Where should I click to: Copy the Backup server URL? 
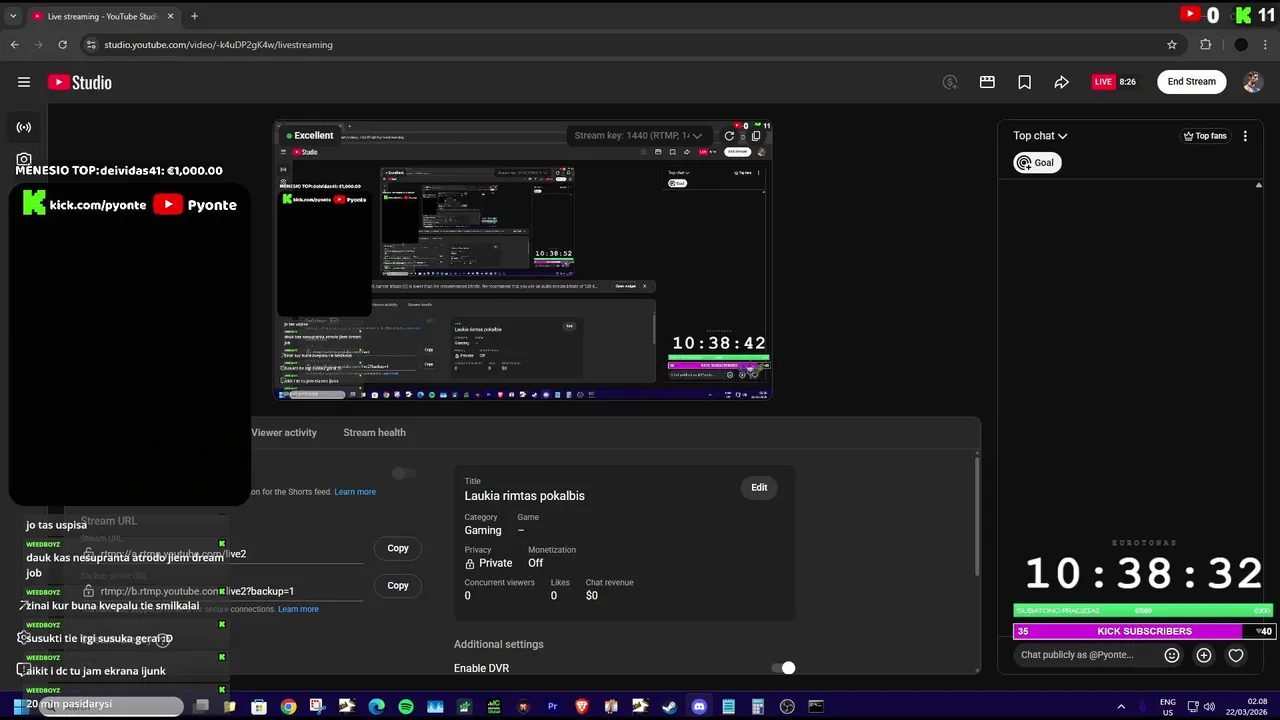pyautogui.click(x=398, y=585)
